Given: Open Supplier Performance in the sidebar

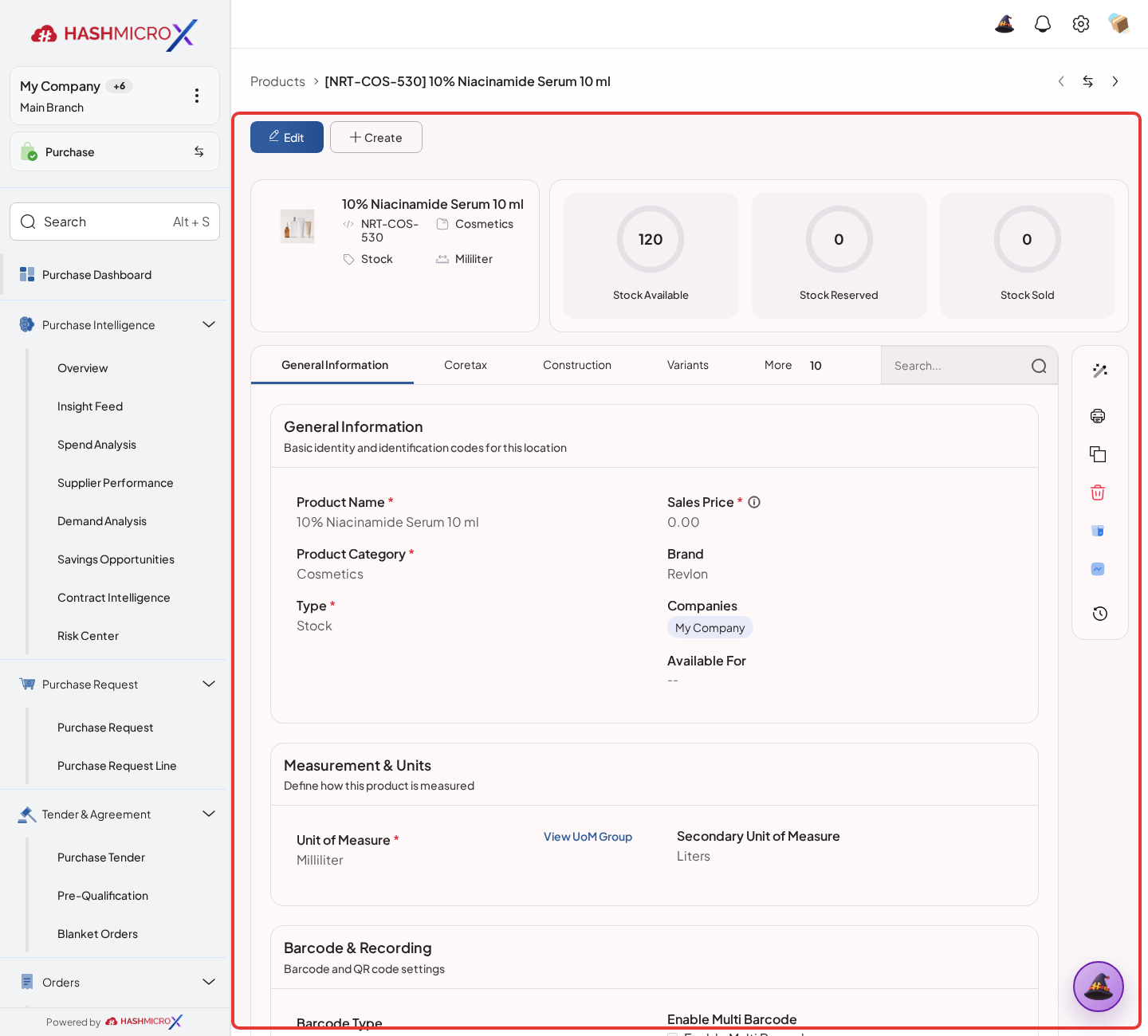Looking at the screenshot, I should [x=115, y=483].
